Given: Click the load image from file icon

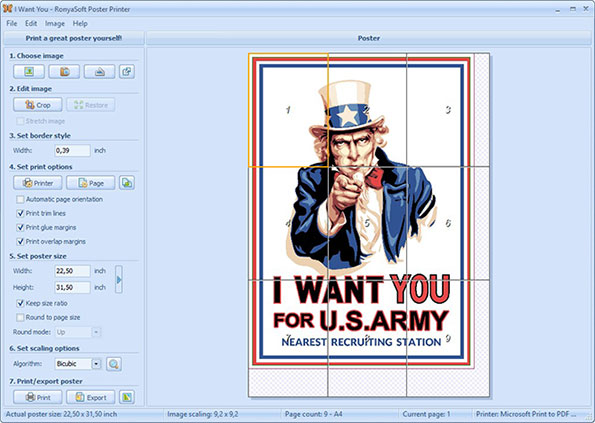Looking at the screenshot, I should 29,71.
